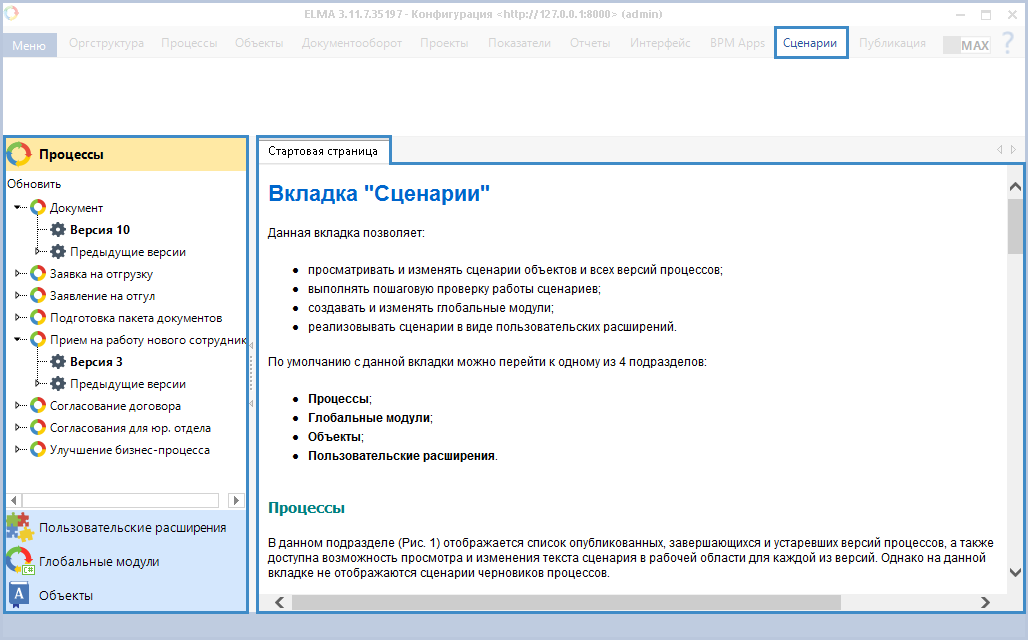Select the Стартовая страница tab
The width and height of the screenshot is (1028, 640).
pyautogui.click(x=323, y=151)
